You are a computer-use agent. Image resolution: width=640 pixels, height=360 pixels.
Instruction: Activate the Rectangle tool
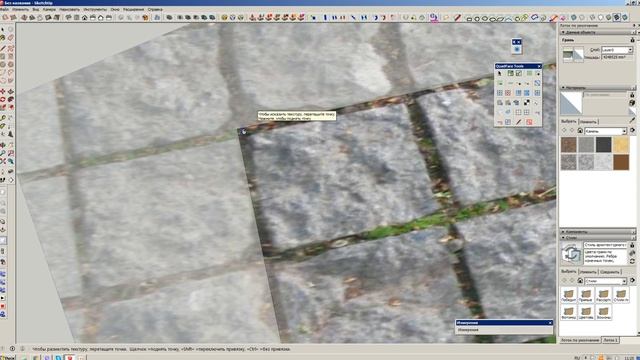[3, 56]
